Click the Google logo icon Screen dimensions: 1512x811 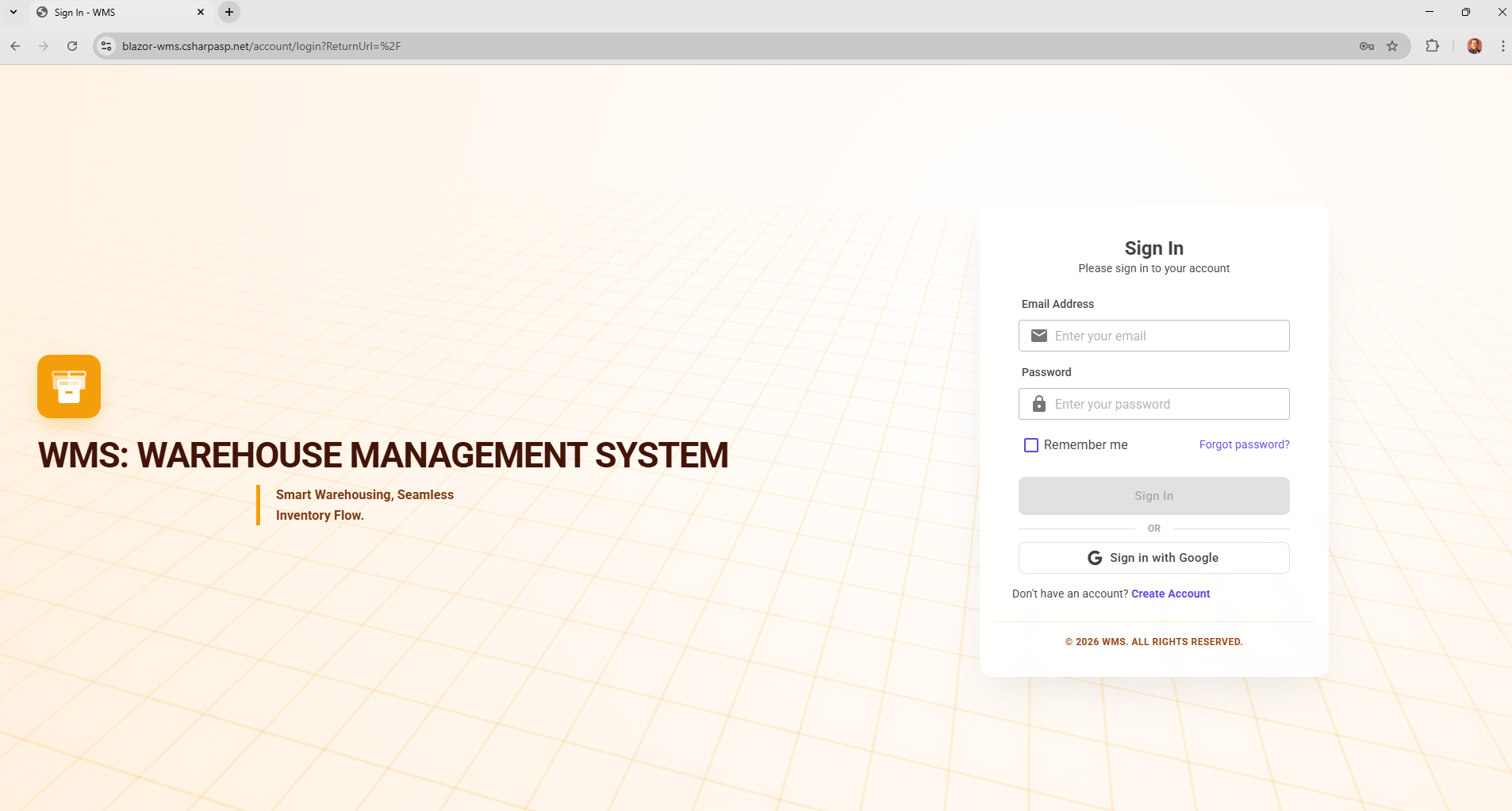(1095, 558)
